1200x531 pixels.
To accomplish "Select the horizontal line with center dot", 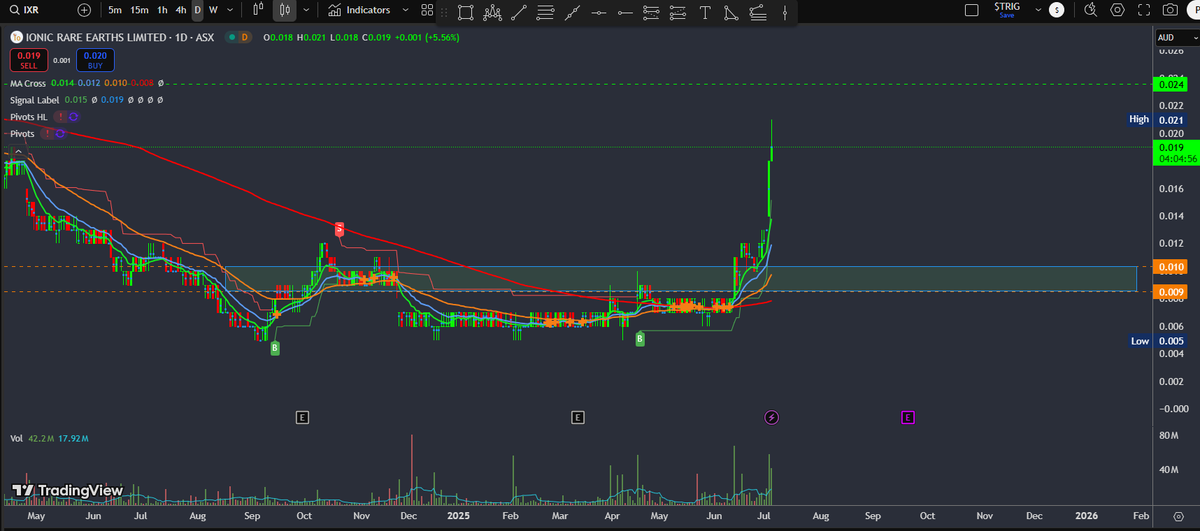I will click(x=599, y=12).
